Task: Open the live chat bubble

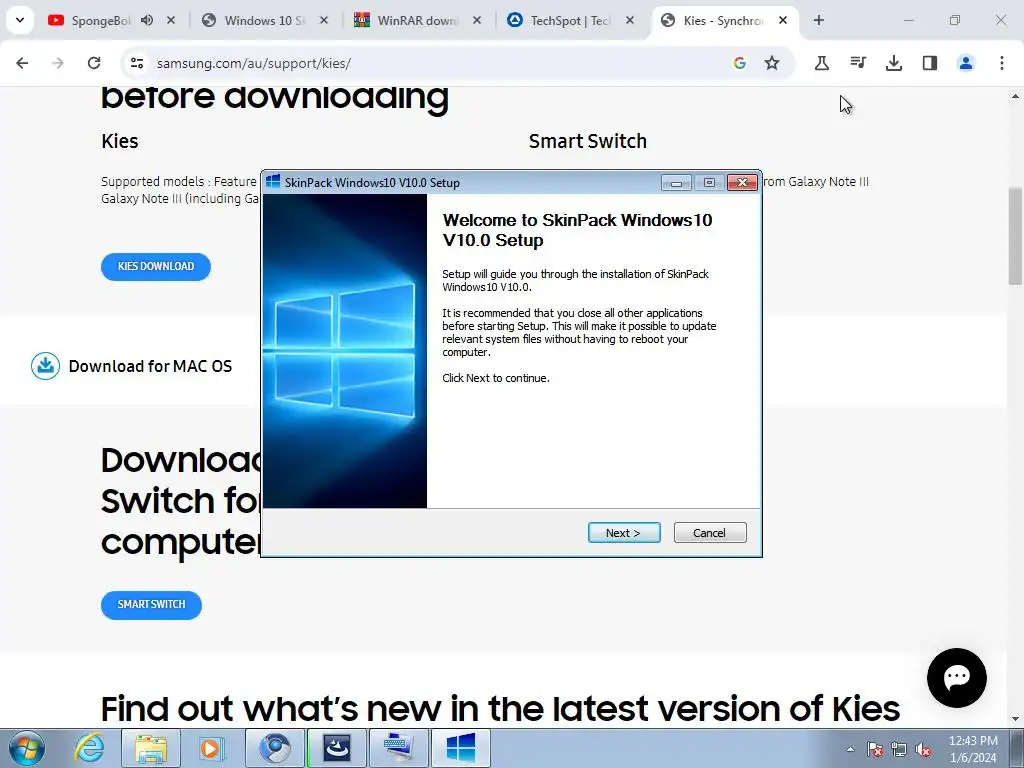Action: click(957, 677)
